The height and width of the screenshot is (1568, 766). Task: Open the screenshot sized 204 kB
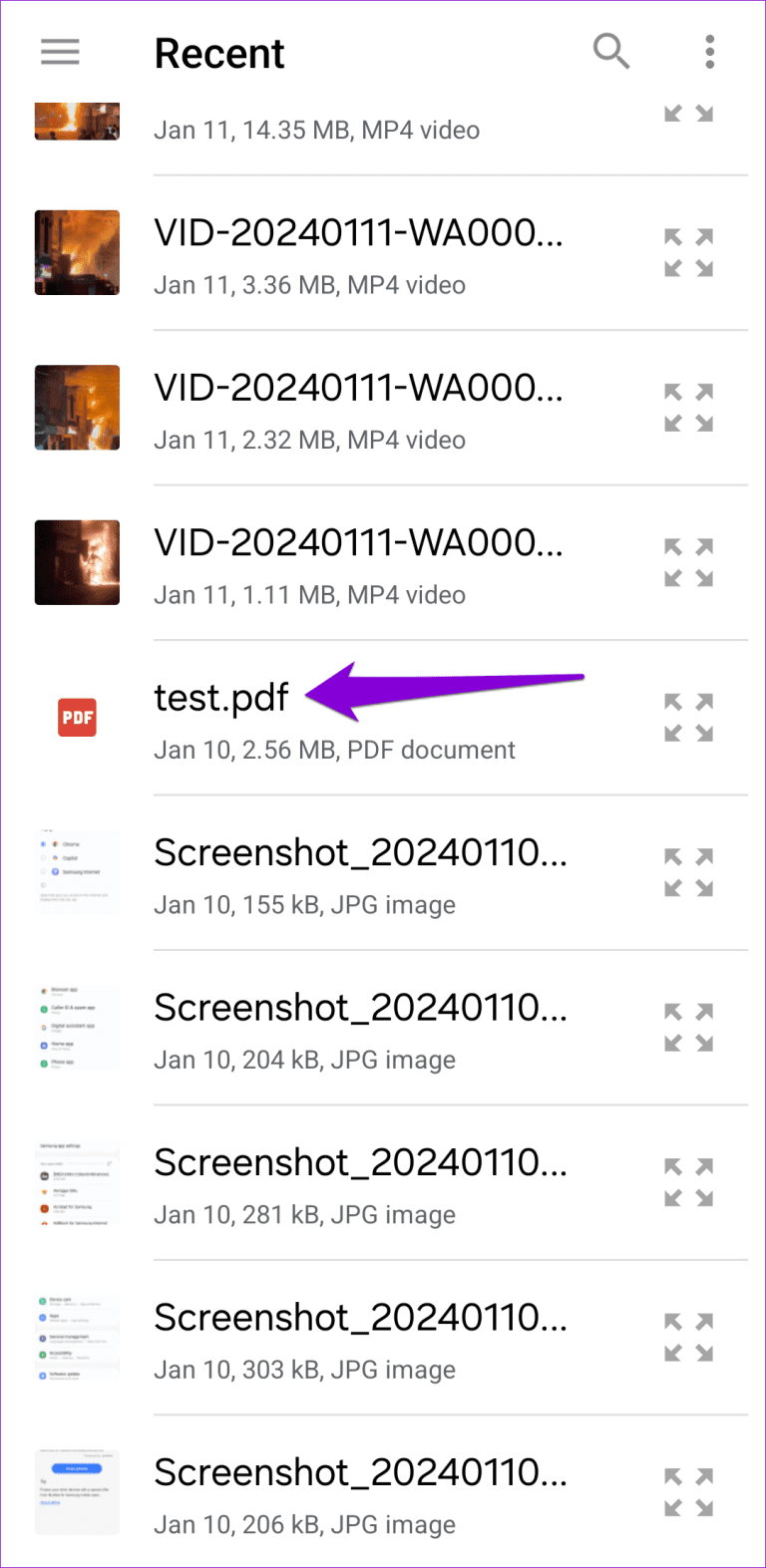[359, 1007]
